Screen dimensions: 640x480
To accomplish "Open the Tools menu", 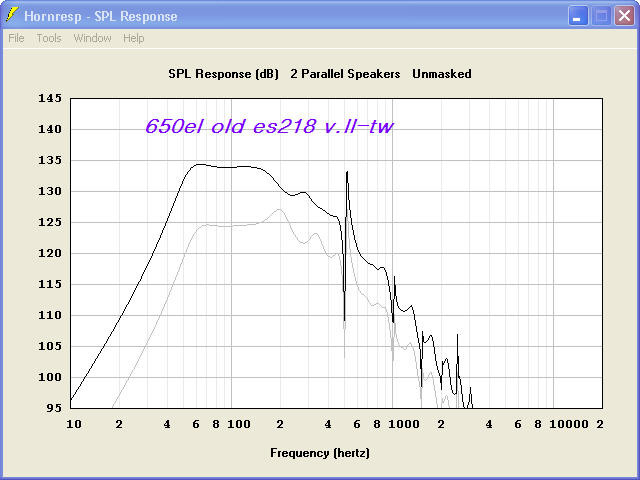I will click(49, 38).
